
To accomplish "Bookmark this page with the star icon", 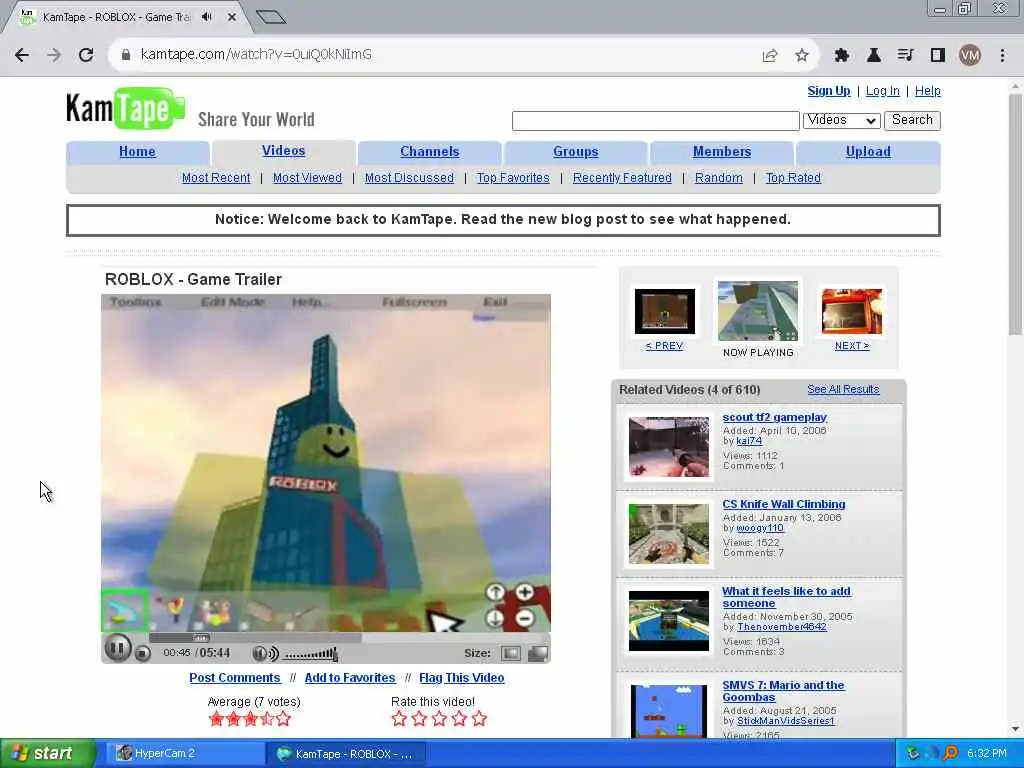I will coord(802,56).
